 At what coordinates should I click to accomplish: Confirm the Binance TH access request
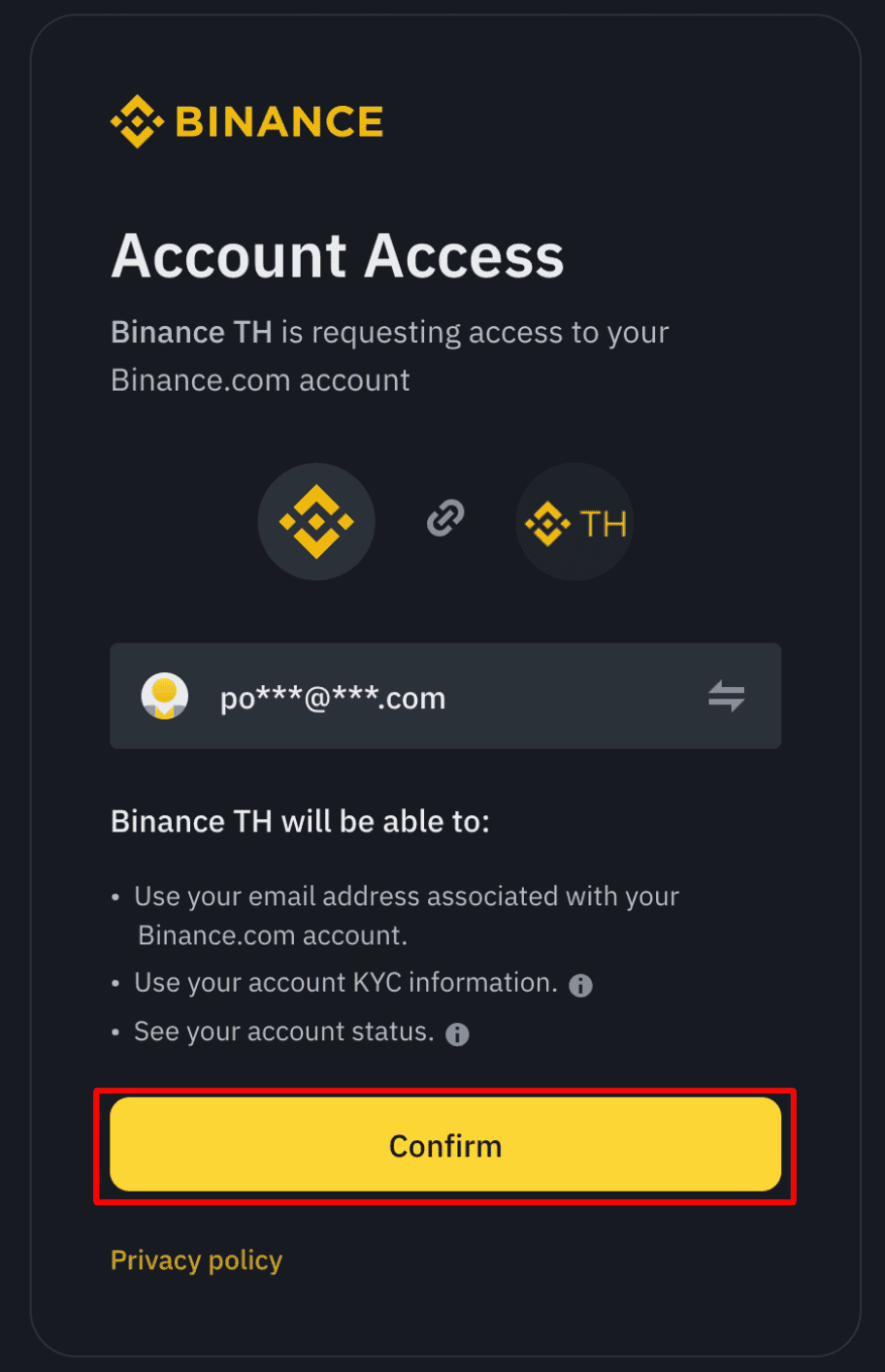pyautogui.click(x=445, y=1146)
